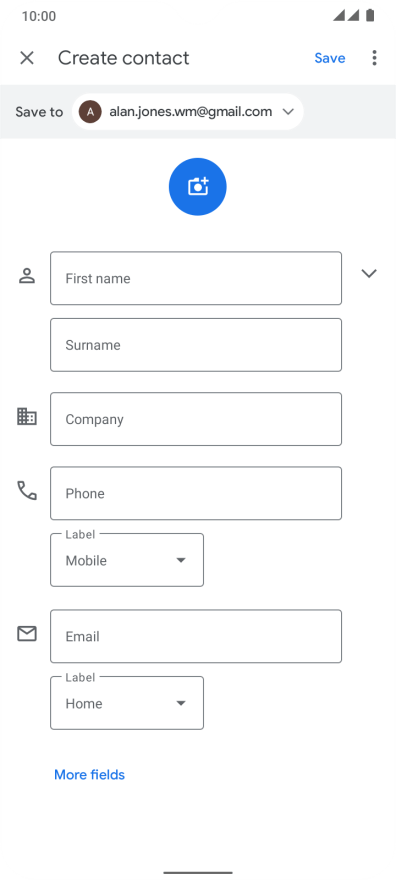Click the phone handset icon
The image size is (396, 880).
click(x=27, y=491)
